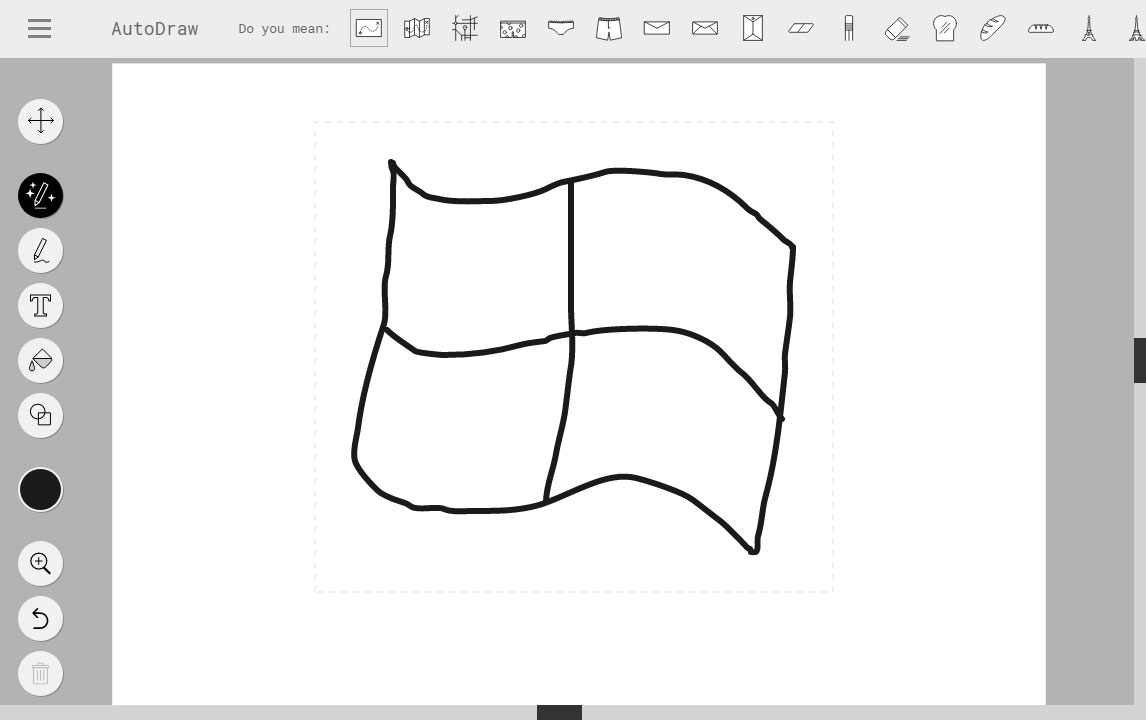Choose the eraser suggestion
Screen dimensions: 1146x720
point(897,29)
